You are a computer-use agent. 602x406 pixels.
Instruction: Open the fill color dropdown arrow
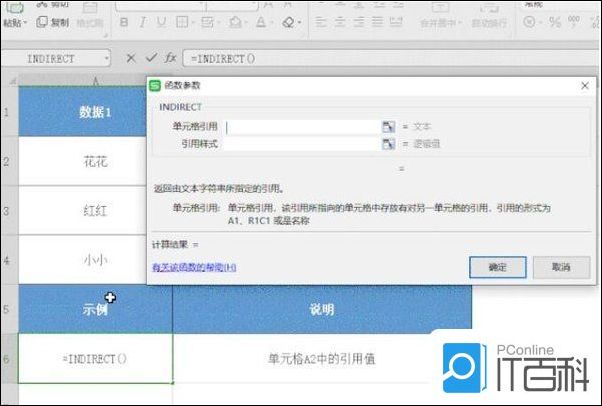click(x=245, y=23)
